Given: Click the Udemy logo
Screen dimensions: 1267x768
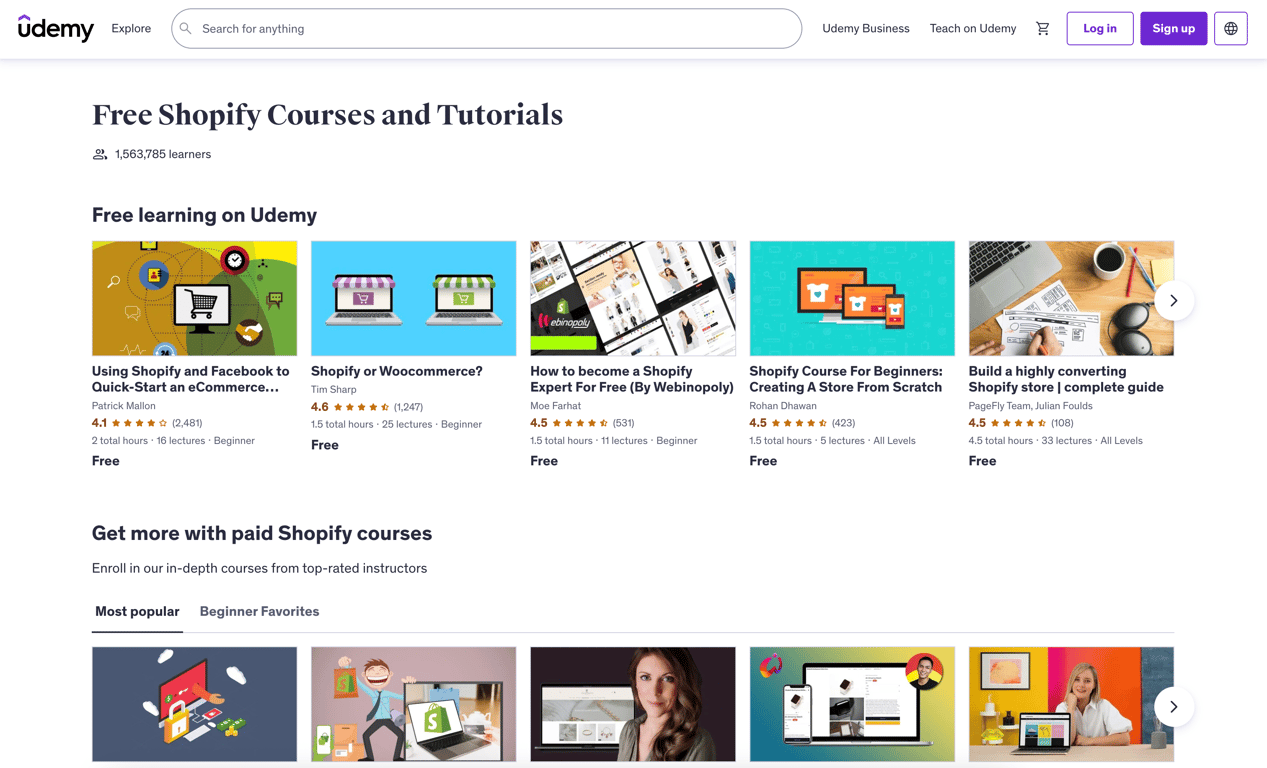Looking at the screenshot, I should coord(56,28).
